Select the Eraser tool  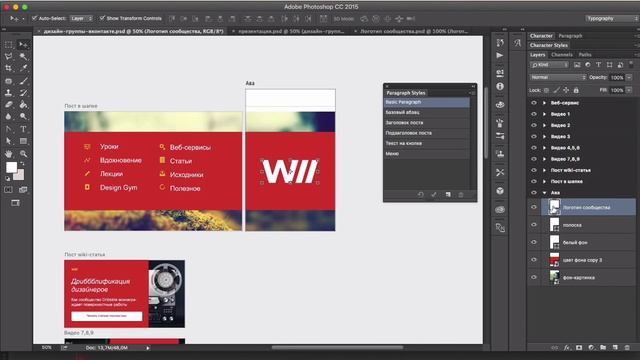click(9, 105)
